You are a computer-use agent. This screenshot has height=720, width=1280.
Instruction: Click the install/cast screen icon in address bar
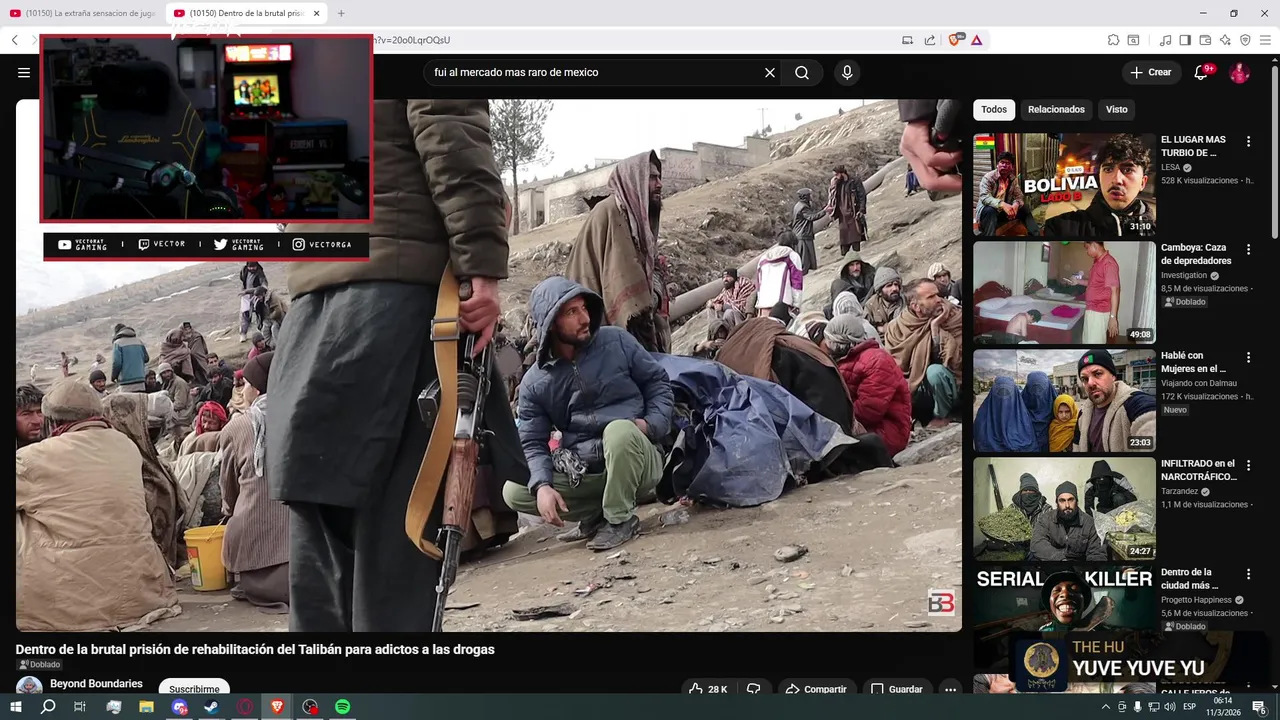click(x=908, y=40)
